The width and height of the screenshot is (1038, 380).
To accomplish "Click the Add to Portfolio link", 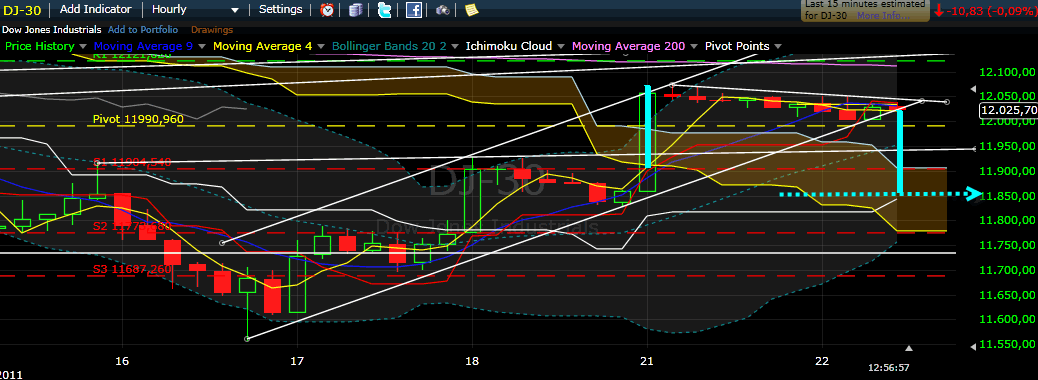I will (142, 30).
